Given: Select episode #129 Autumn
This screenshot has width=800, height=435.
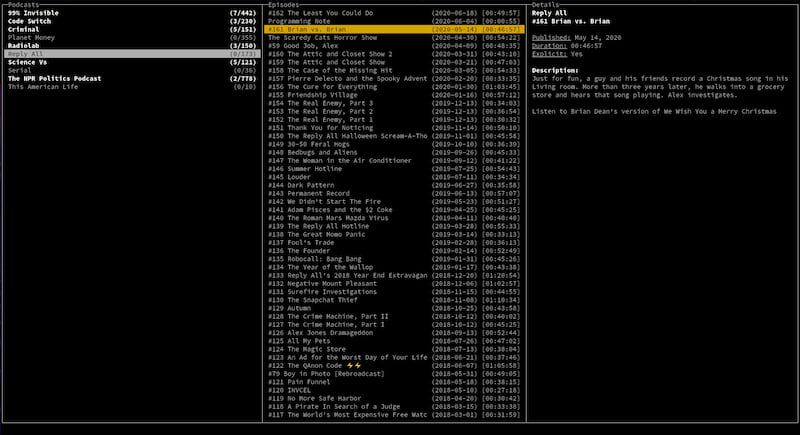Looking at the screenshot, I should pyautogui.click(x=394, y=308).
